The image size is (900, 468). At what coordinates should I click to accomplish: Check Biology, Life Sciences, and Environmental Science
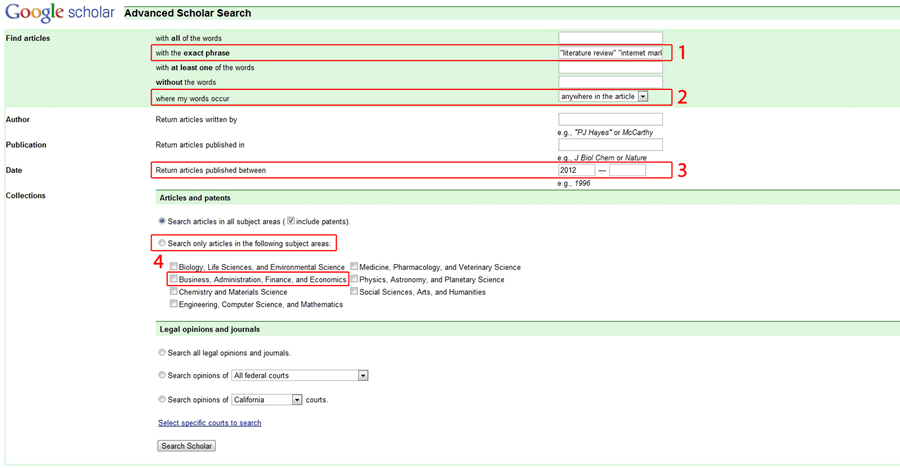tap(173, 266)
